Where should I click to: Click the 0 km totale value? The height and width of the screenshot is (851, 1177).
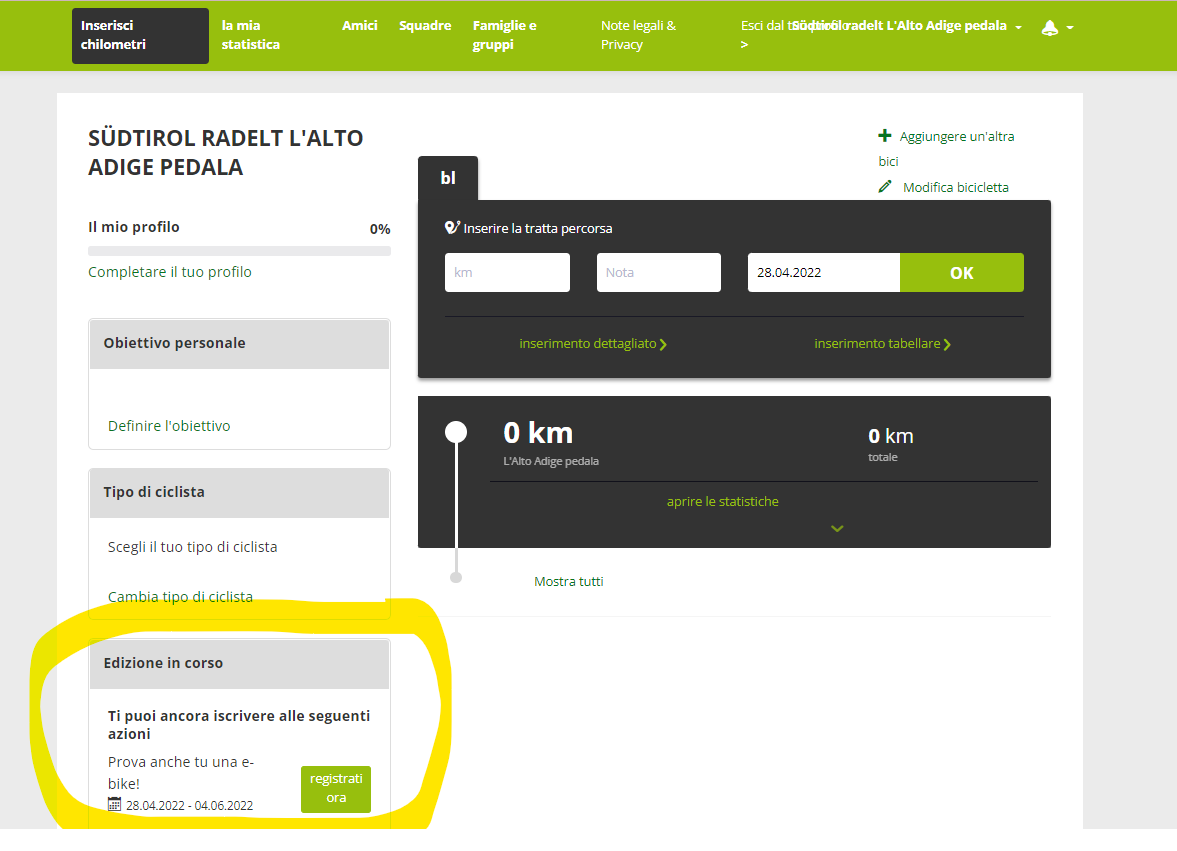[x=890, y=436]
